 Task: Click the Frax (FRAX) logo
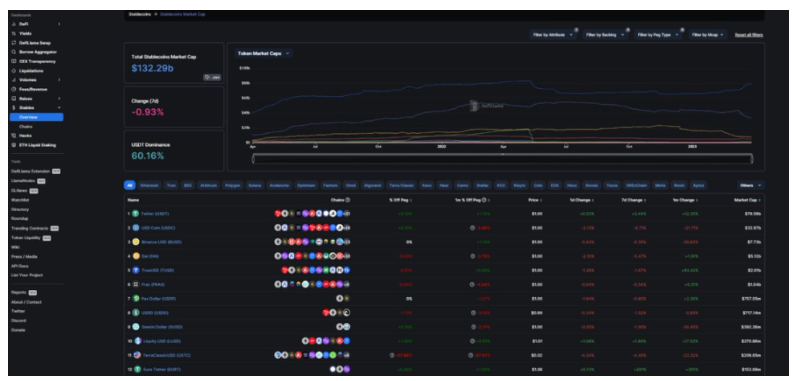coord(136,285)
